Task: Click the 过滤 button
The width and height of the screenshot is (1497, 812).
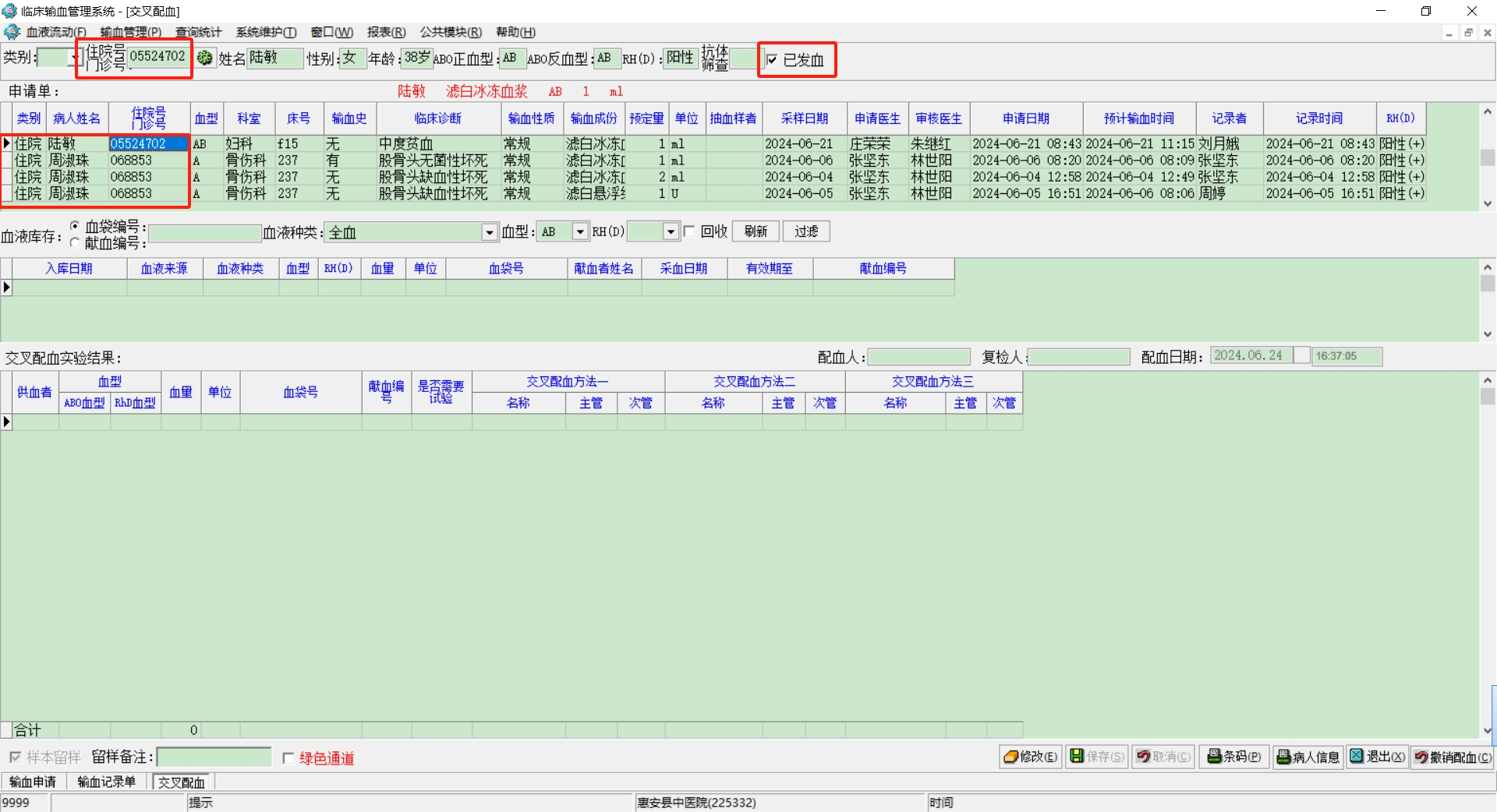Action: 806,231
